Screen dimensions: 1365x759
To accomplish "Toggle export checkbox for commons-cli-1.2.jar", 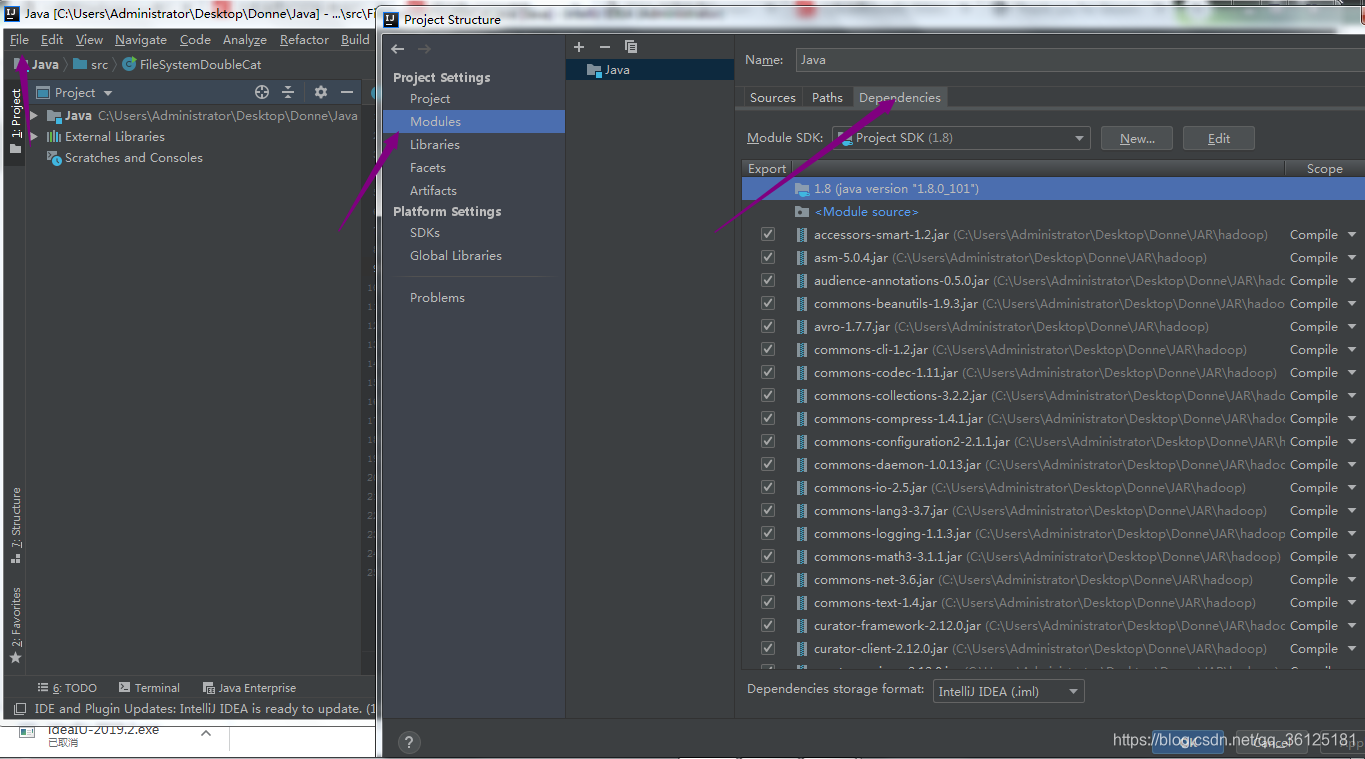I will (768, 350).
